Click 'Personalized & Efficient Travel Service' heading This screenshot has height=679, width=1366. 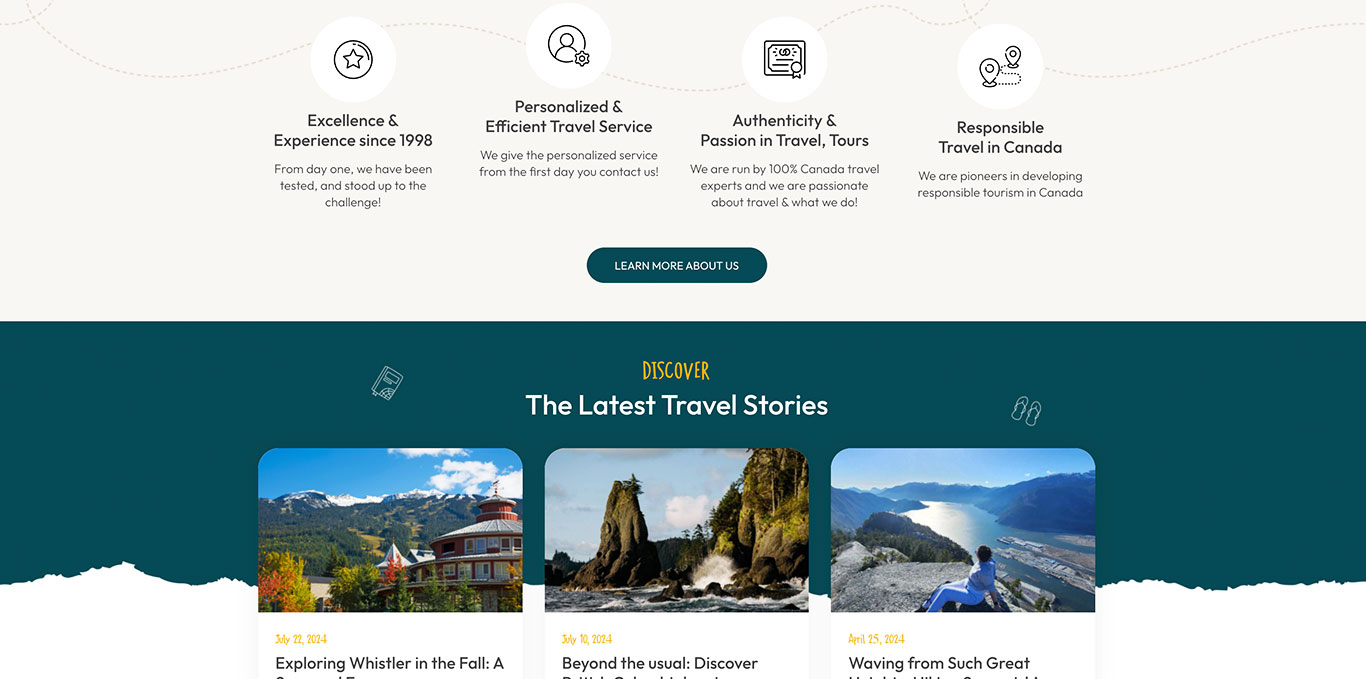click(568, 117)
